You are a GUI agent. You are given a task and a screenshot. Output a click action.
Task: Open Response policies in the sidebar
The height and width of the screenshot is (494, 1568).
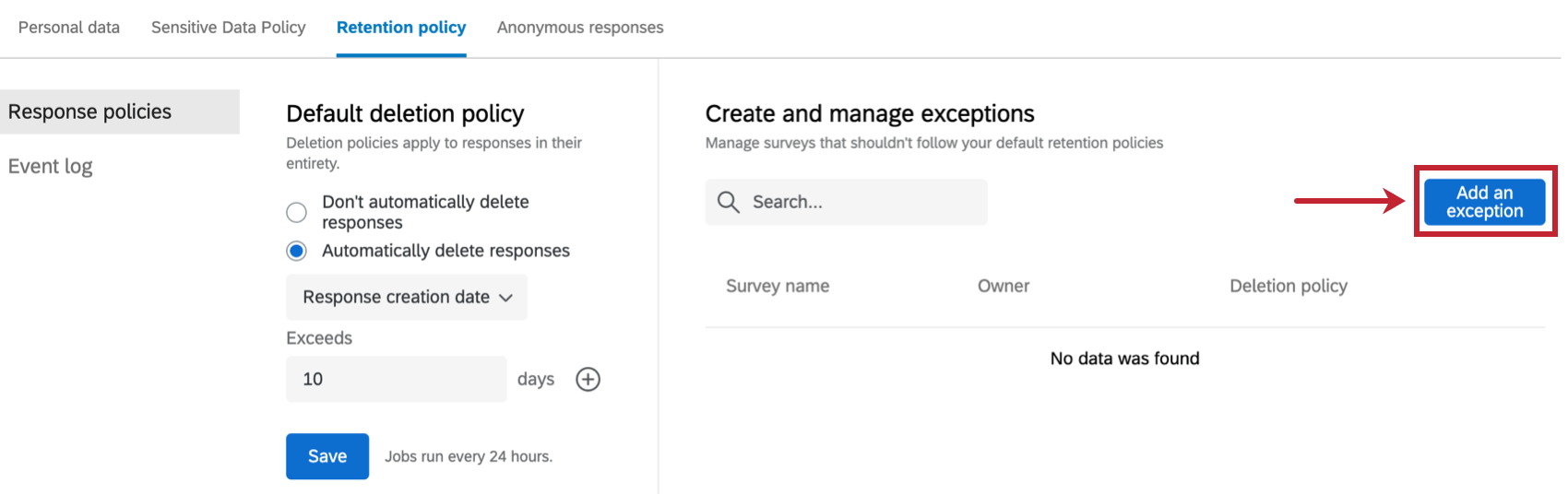tap(90, 112)
